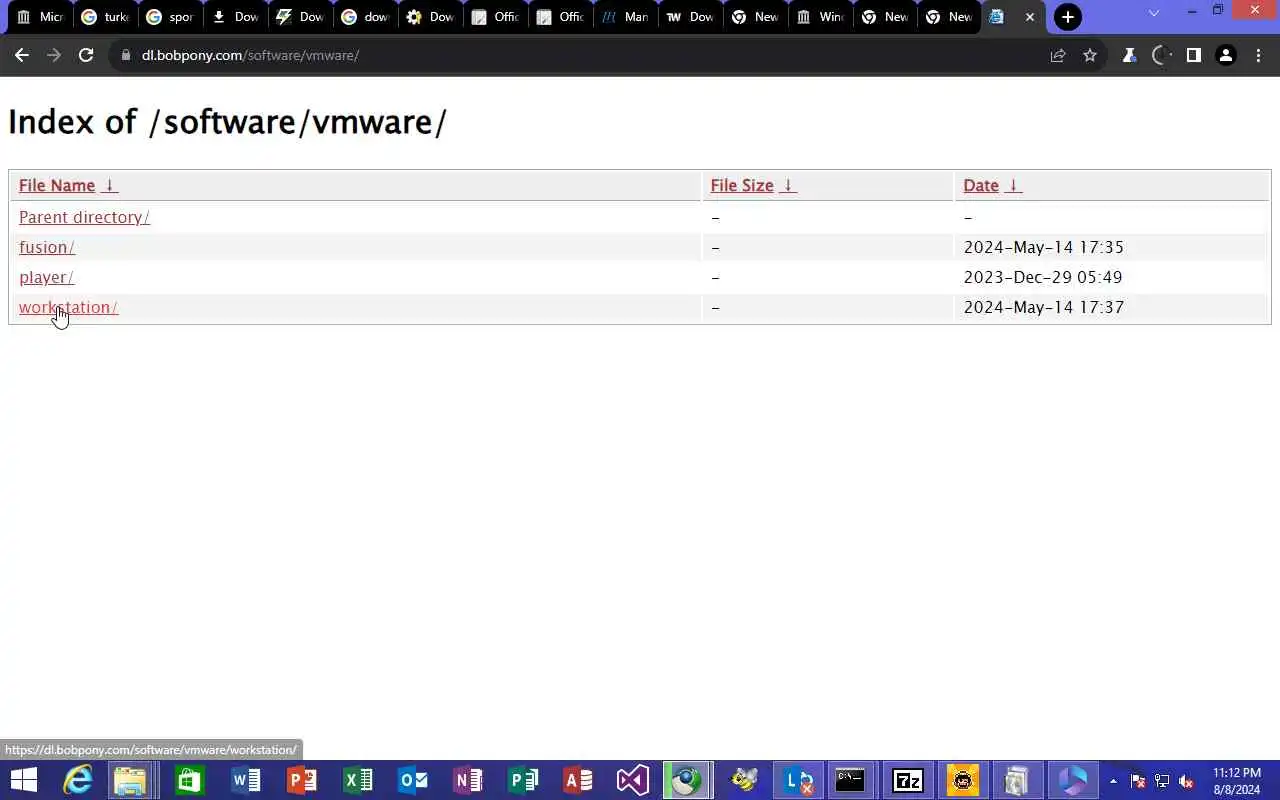This screenshot has width=1280, height=800.
Task: Sort listing by File Size header
Action: tap(742, 185)
